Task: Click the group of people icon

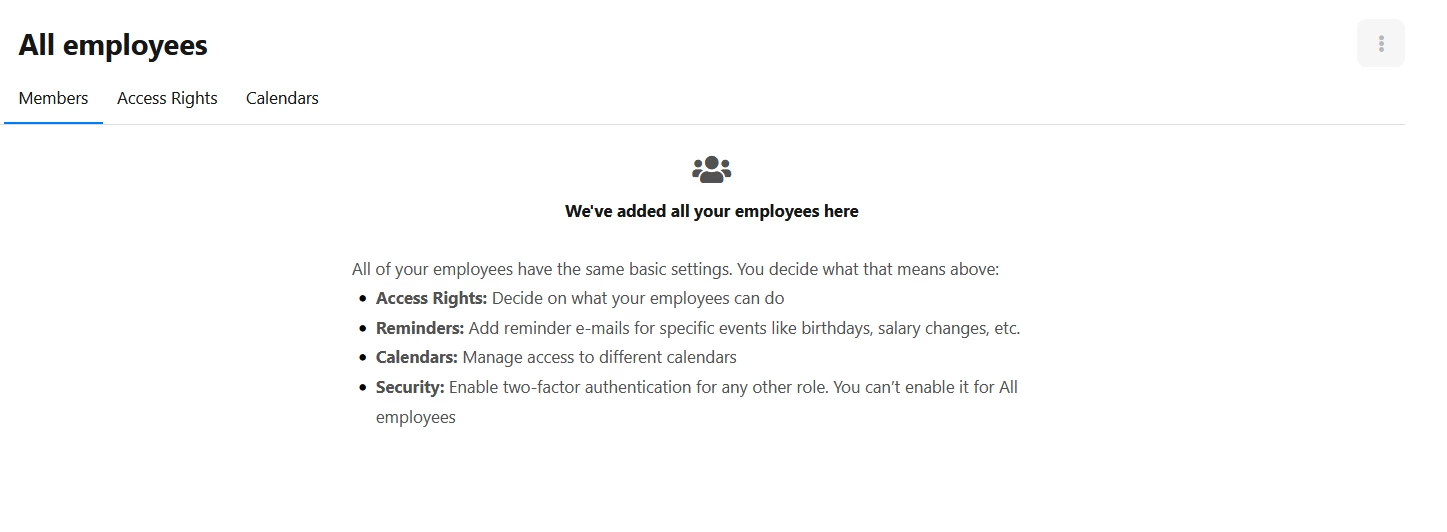Action: 711,169
